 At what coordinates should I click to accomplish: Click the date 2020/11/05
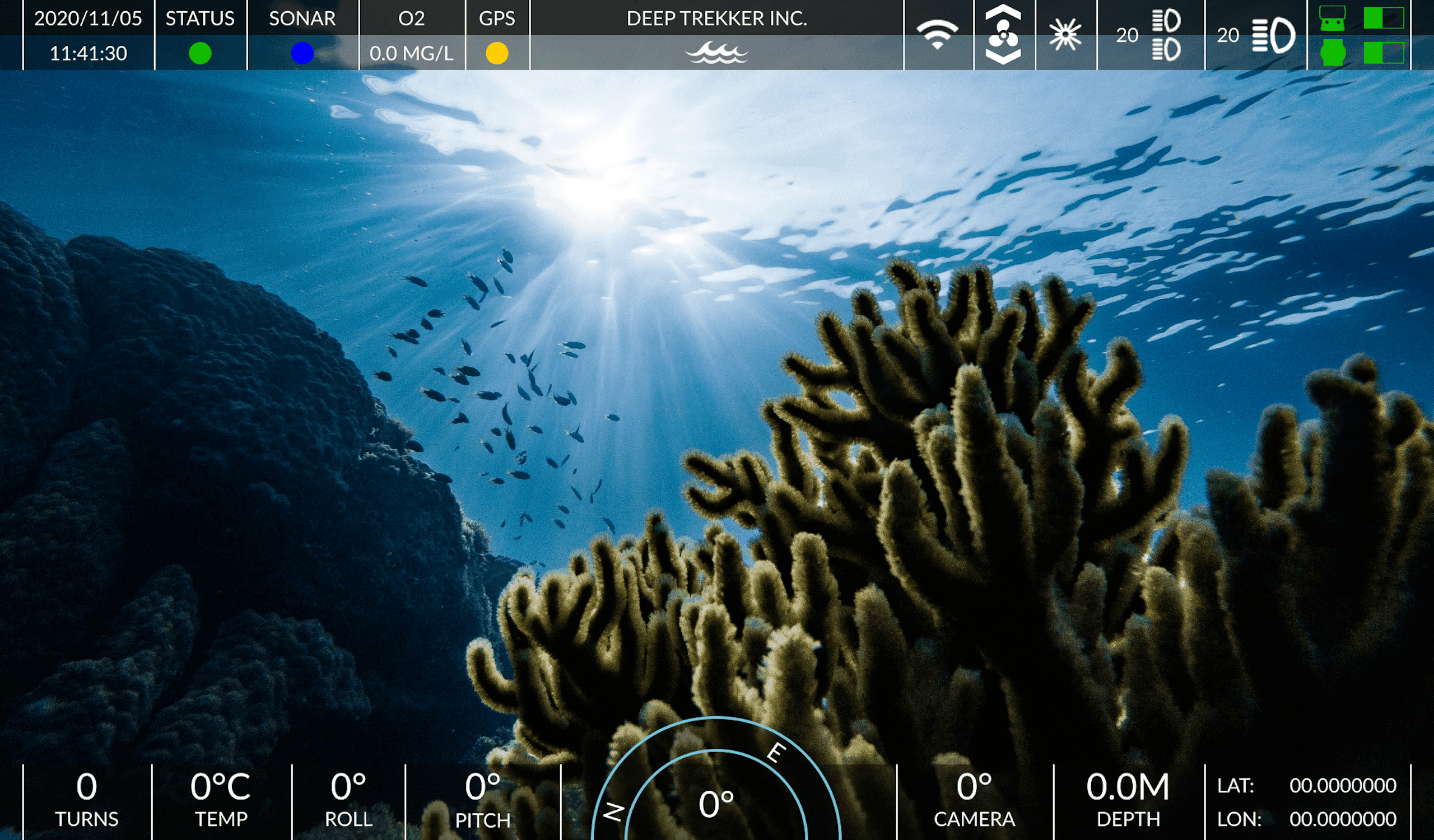[x=88, y=19]
